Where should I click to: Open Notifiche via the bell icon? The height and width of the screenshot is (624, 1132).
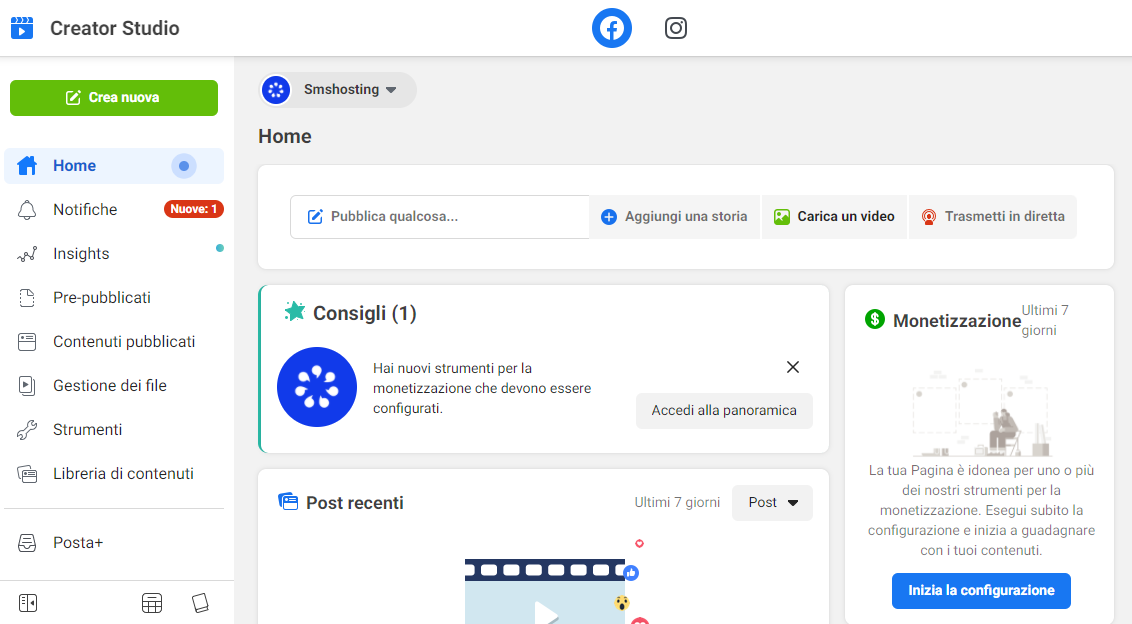[x=29, y=209]
